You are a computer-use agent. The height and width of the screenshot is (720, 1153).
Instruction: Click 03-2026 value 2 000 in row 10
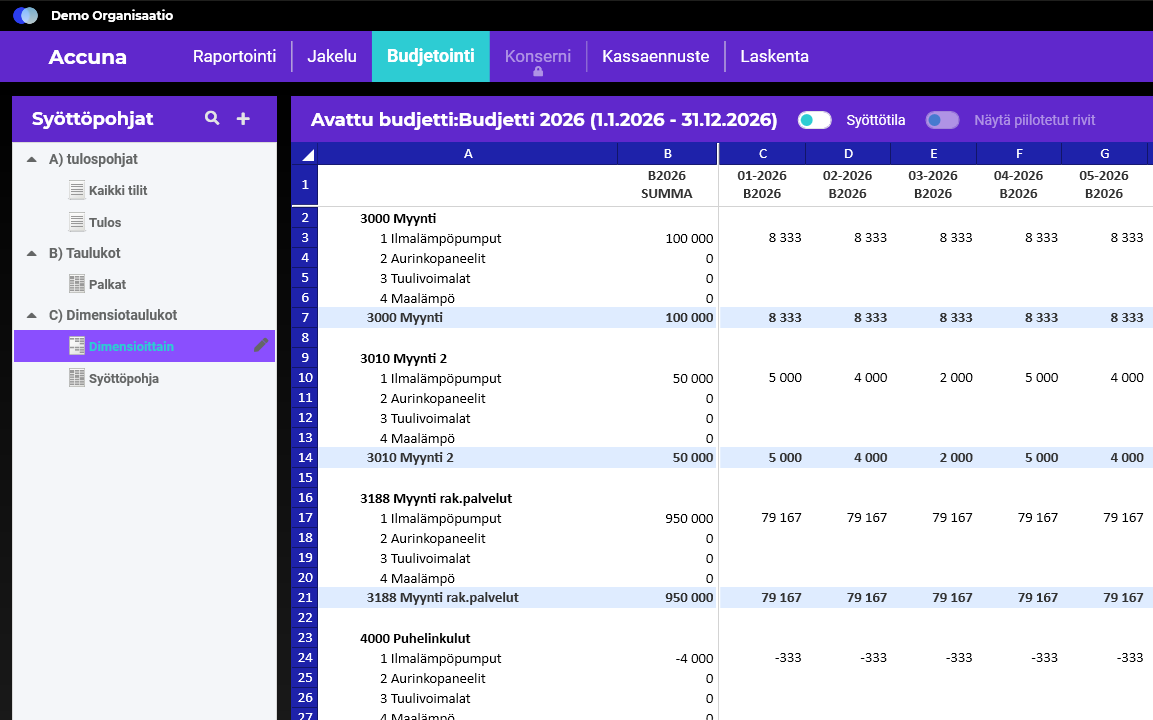click(956, 377)
